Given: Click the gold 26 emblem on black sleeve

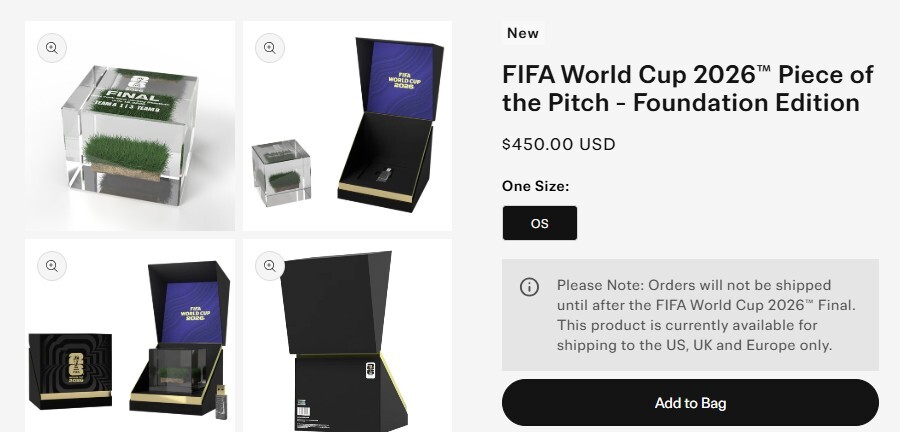Looking at the screenshot, I should tap(76, 368).
